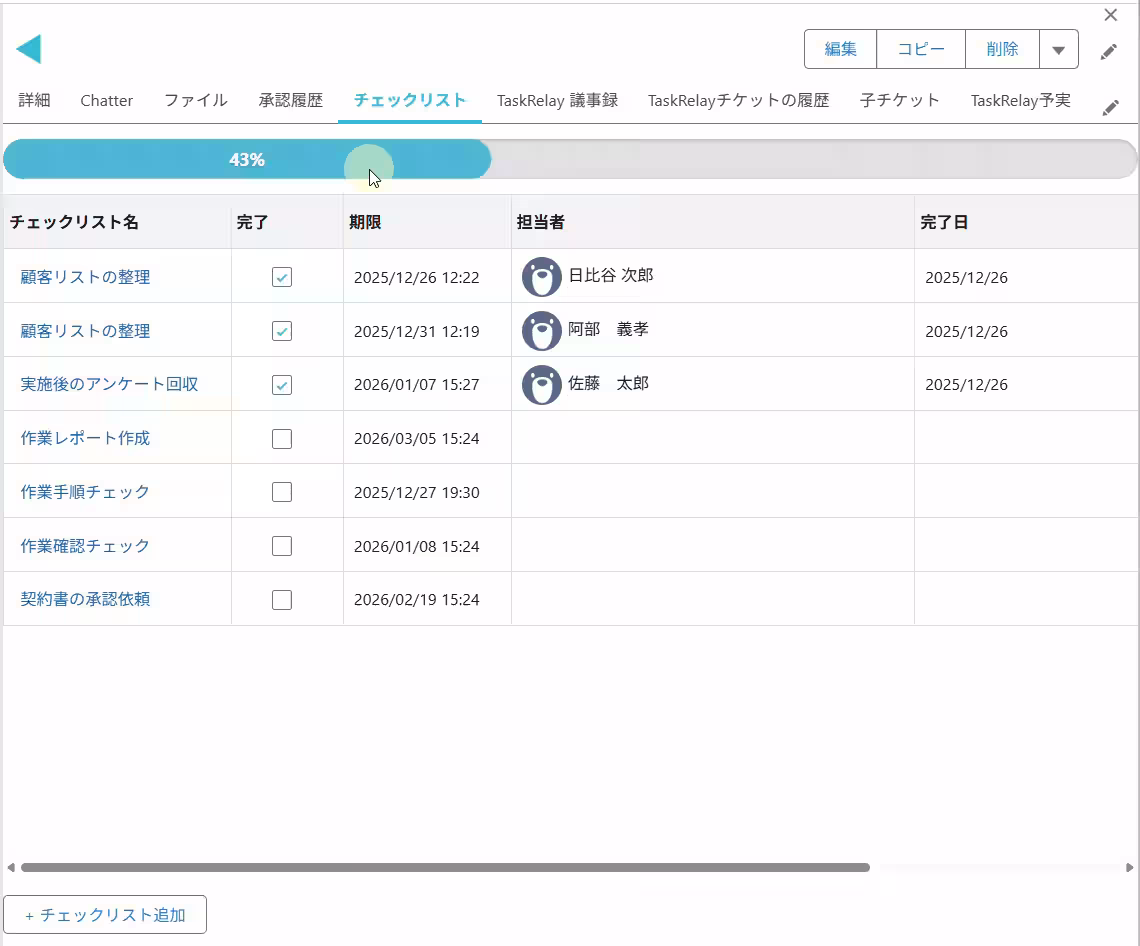Click the horizontal scrollbar left arrow
The image size is (1140, 946).
tap(11, 868)
